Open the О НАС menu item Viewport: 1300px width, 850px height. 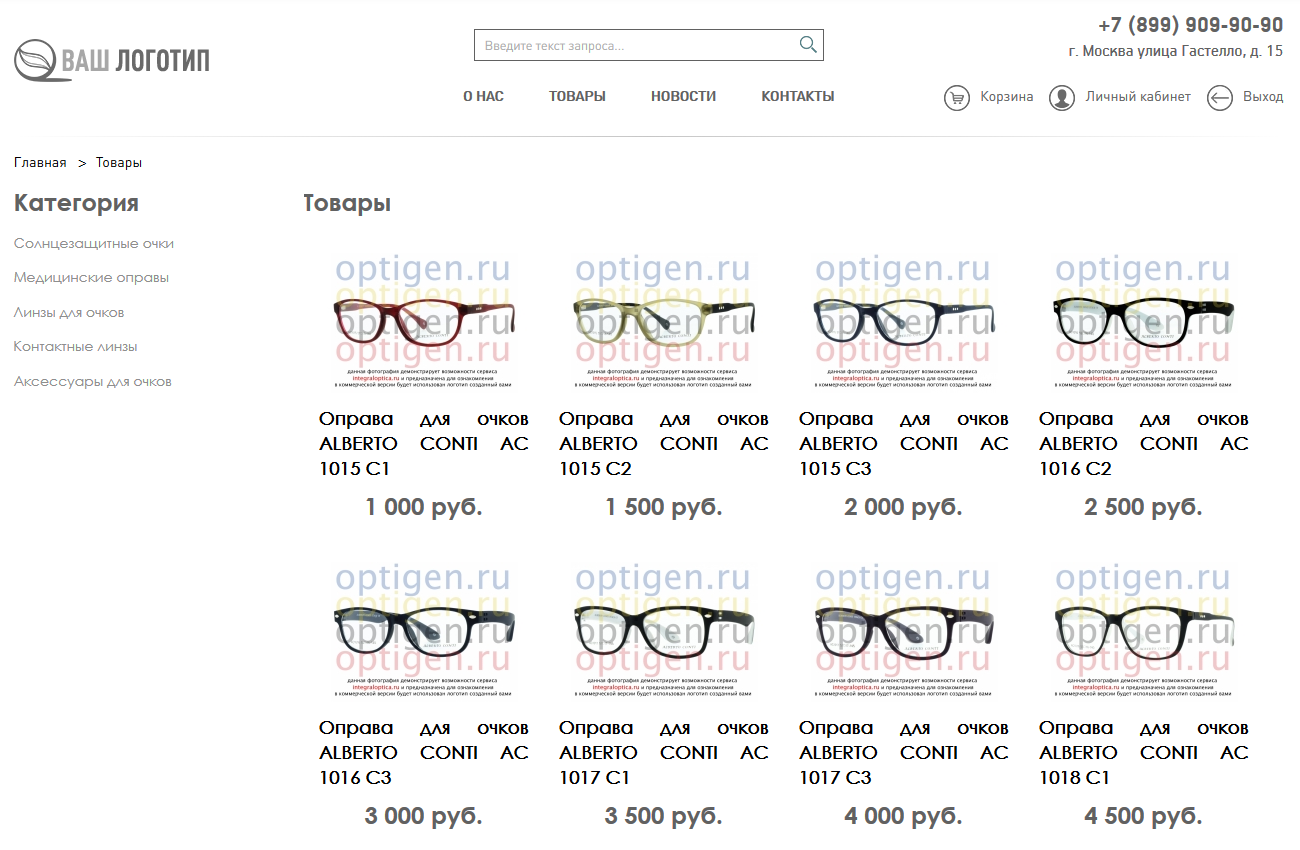point(483,97)
